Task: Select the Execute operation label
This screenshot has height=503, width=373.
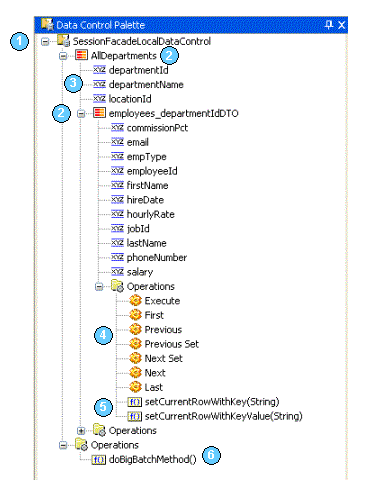Action: tap(162, 301)
